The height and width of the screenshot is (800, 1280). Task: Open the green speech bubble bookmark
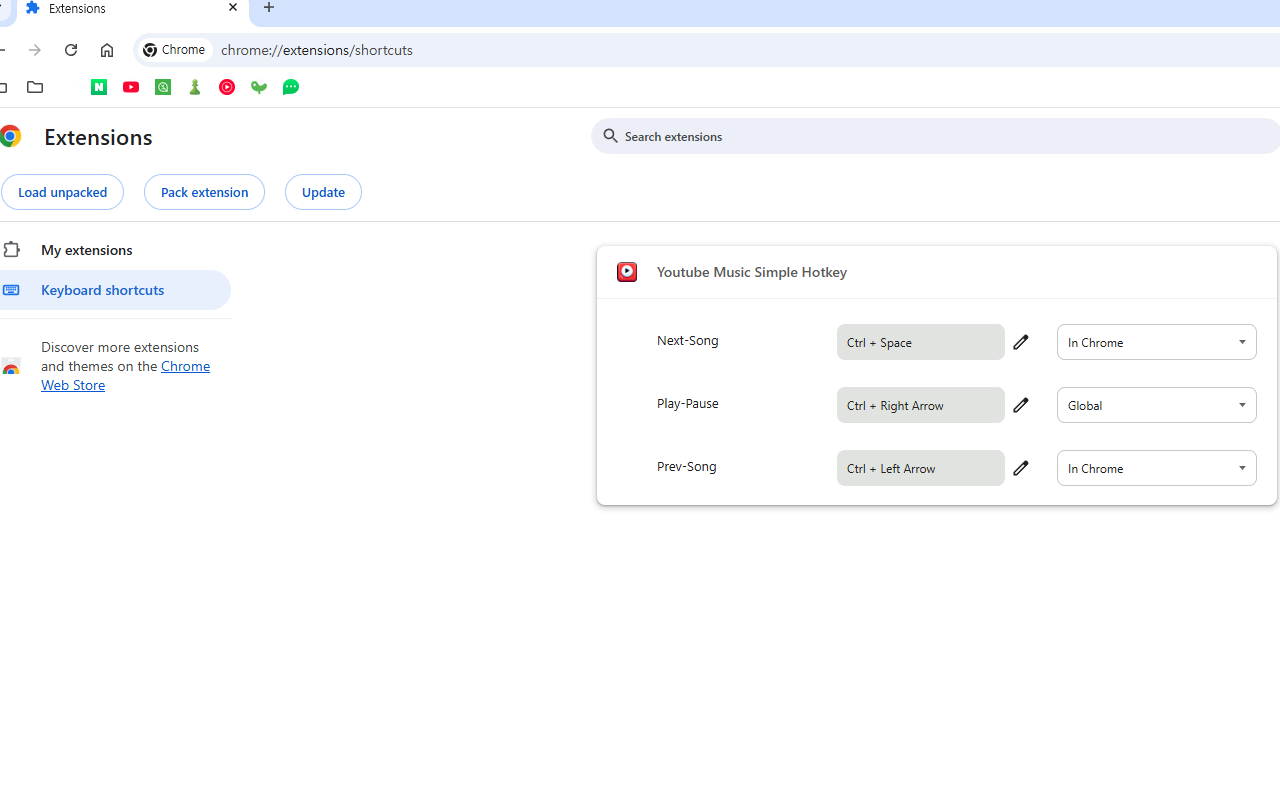291,87
